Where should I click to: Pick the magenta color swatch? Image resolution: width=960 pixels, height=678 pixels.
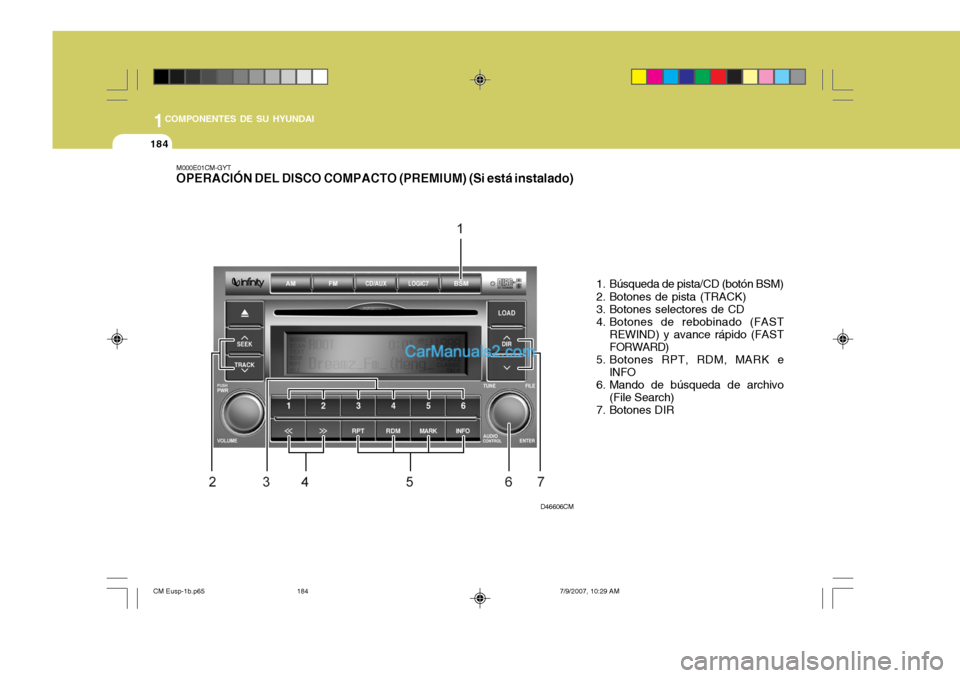coord(655,77)
